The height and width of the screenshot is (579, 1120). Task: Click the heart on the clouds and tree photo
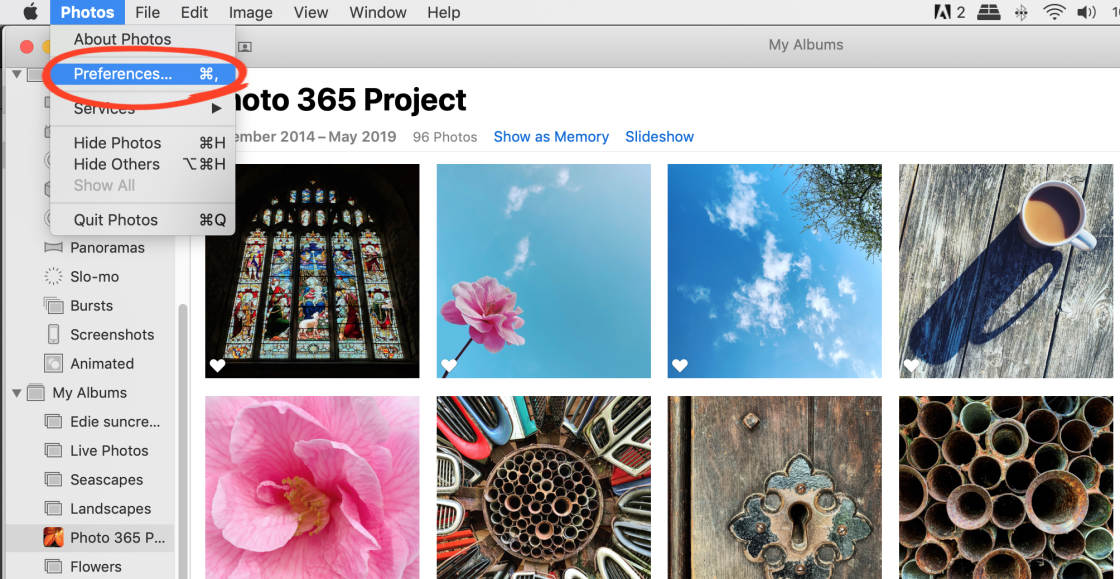[x=680, y=366]
